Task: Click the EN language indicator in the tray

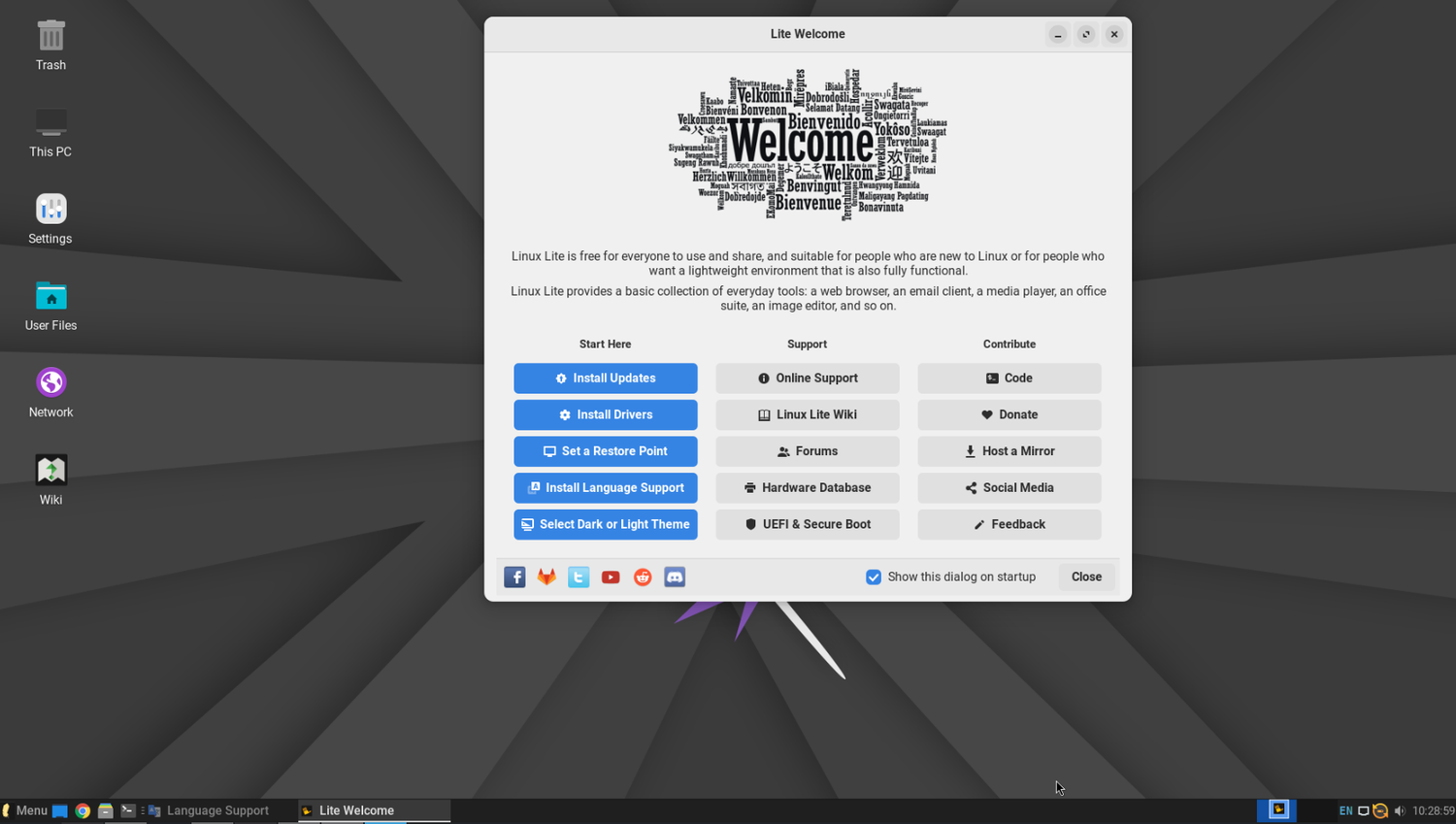Action: (x=1346, y=809)
